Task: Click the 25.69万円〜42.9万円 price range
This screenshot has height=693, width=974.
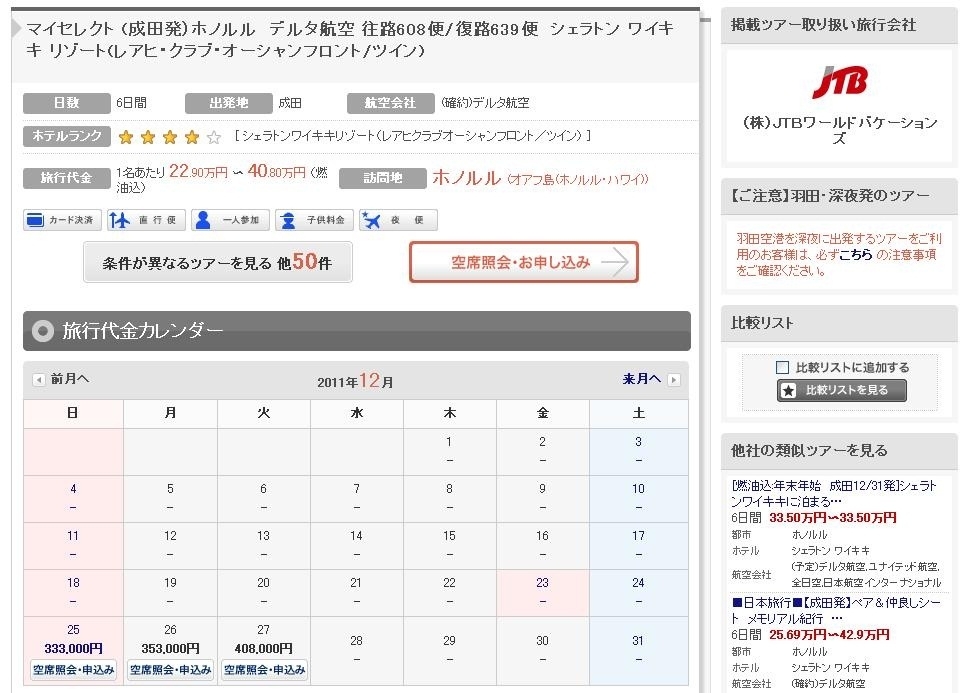Action: click(829, 635)
